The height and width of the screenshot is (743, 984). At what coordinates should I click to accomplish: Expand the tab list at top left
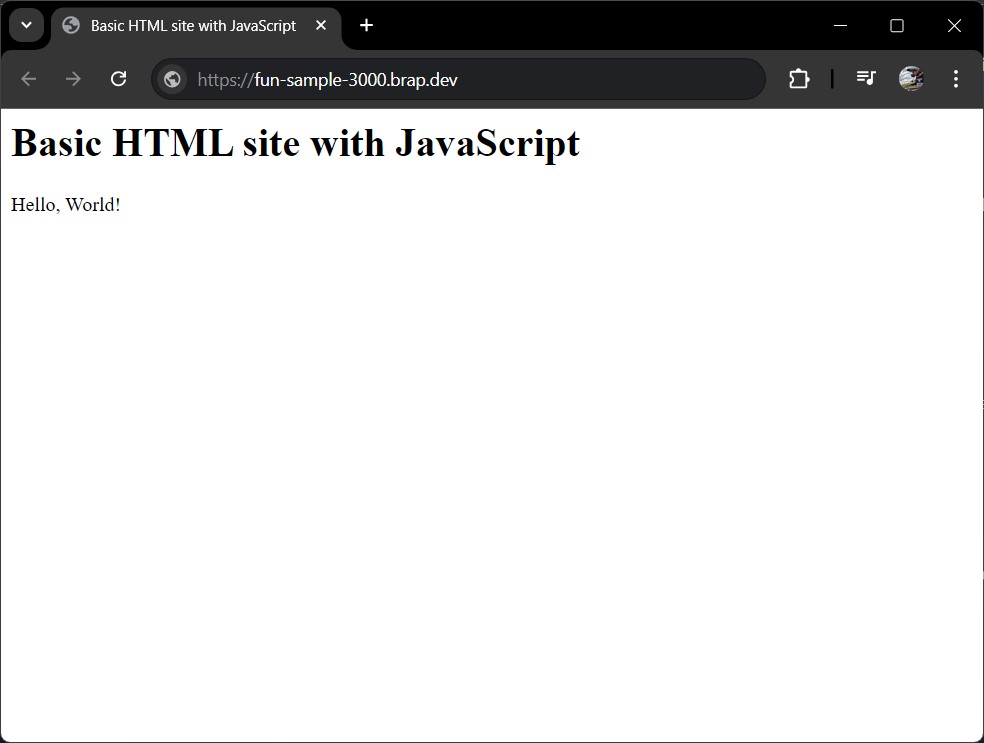tap(26, 25)
